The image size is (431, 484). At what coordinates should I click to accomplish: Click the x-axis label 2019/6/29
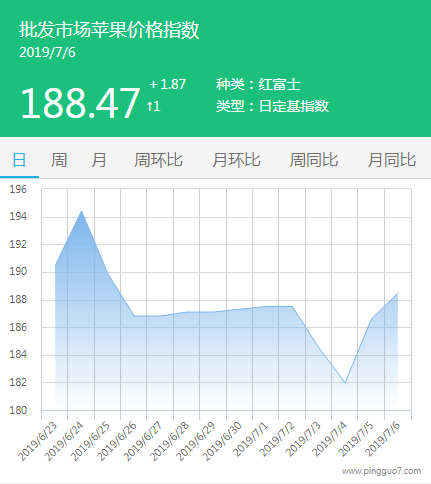point(196,441)
